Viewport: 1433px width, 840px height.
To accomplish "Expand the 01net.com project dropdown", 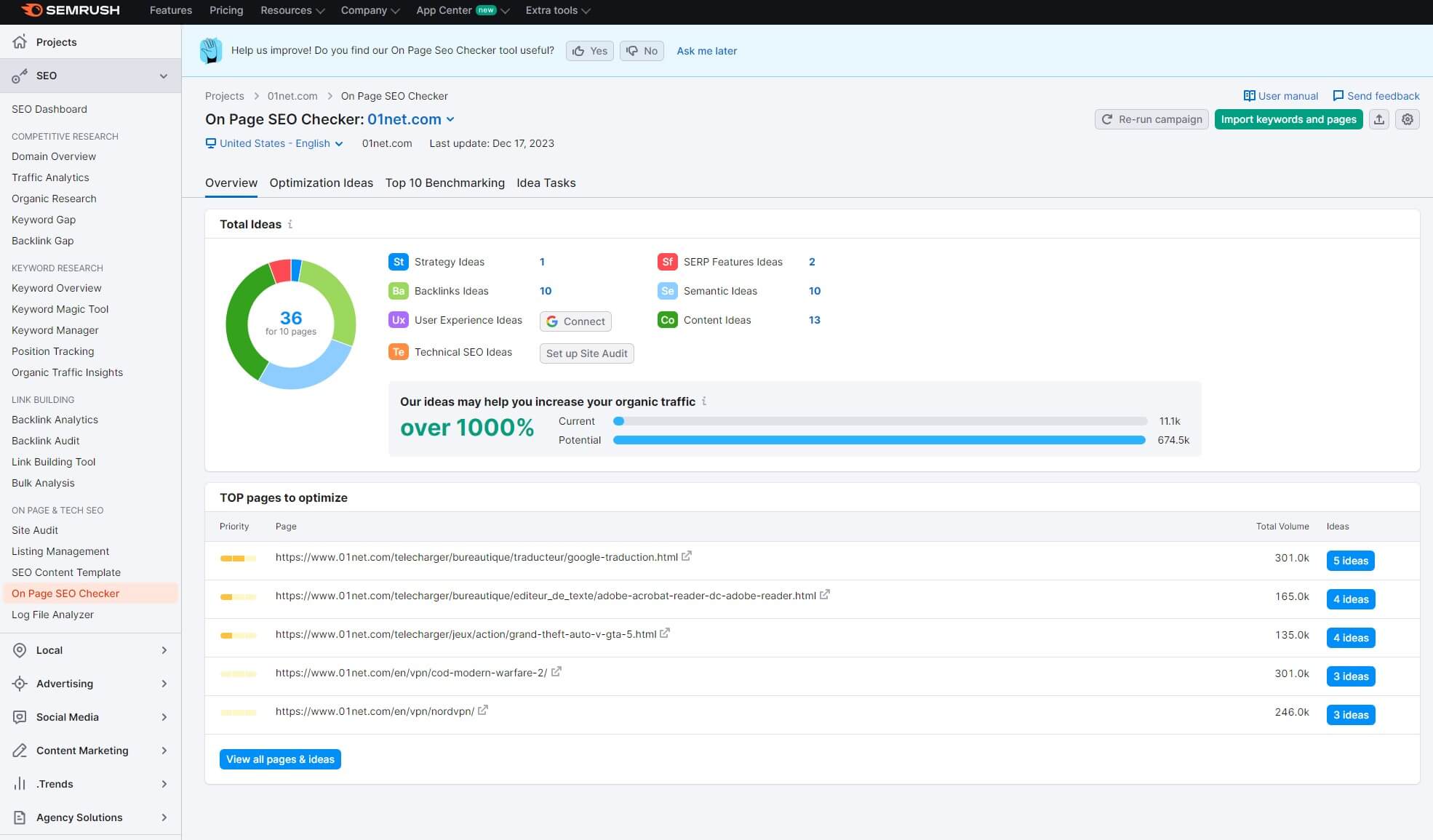I will coord(450,119).
